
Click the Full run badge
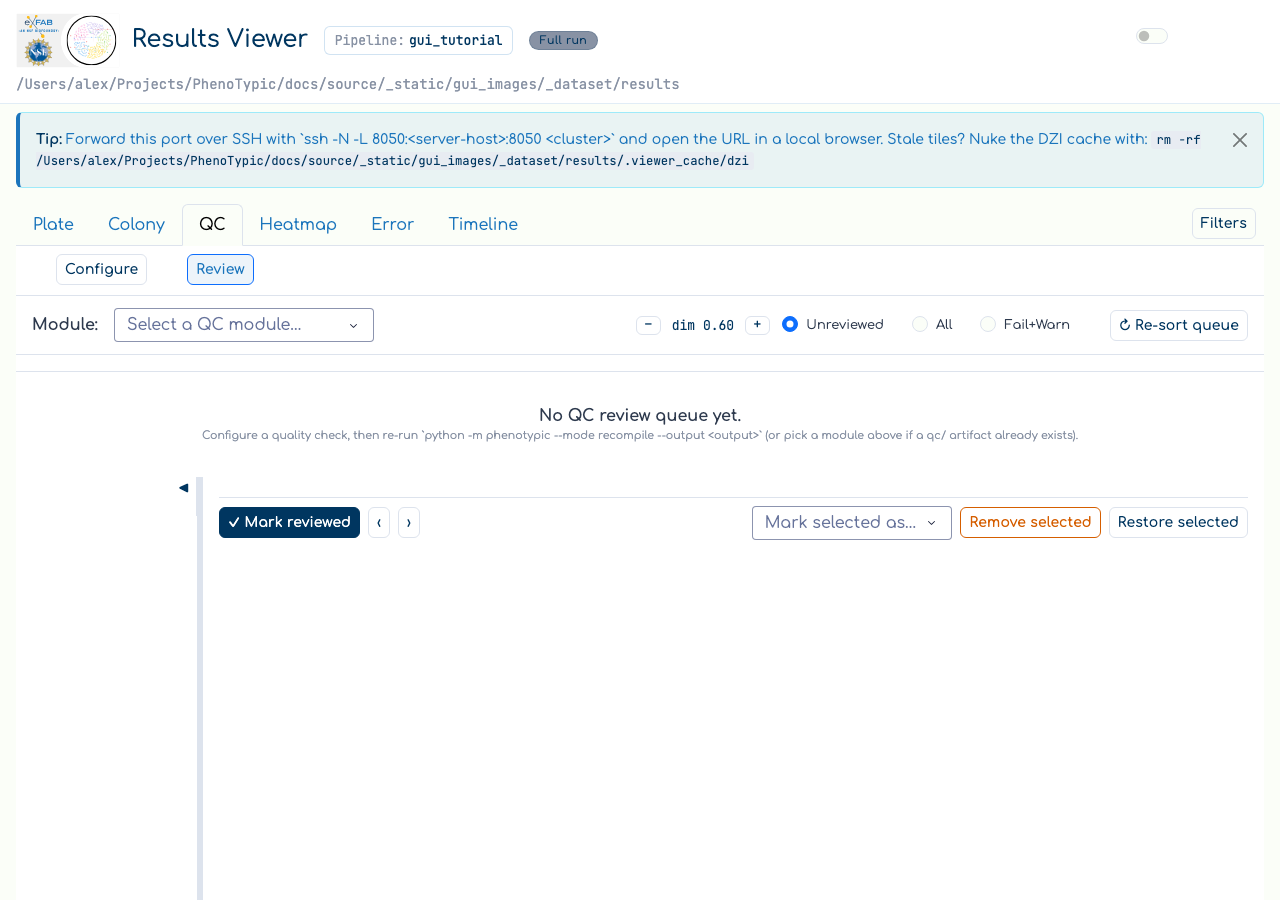click(563, 40)
